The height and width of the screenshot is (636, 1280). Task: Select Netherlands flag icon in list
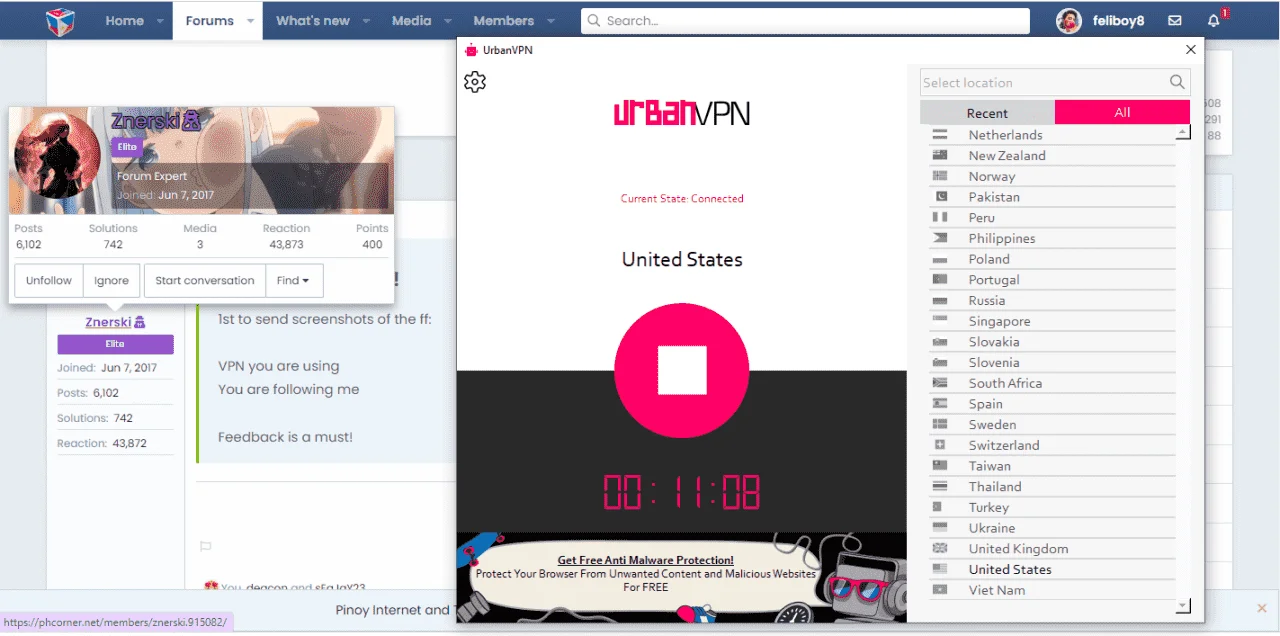pos(939,135)
